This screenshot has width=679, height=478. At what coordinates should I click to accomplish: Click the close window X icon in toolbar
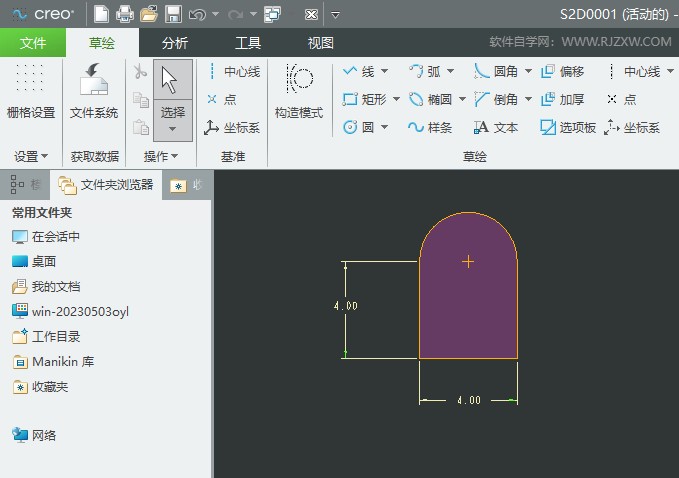click(311, 15)
